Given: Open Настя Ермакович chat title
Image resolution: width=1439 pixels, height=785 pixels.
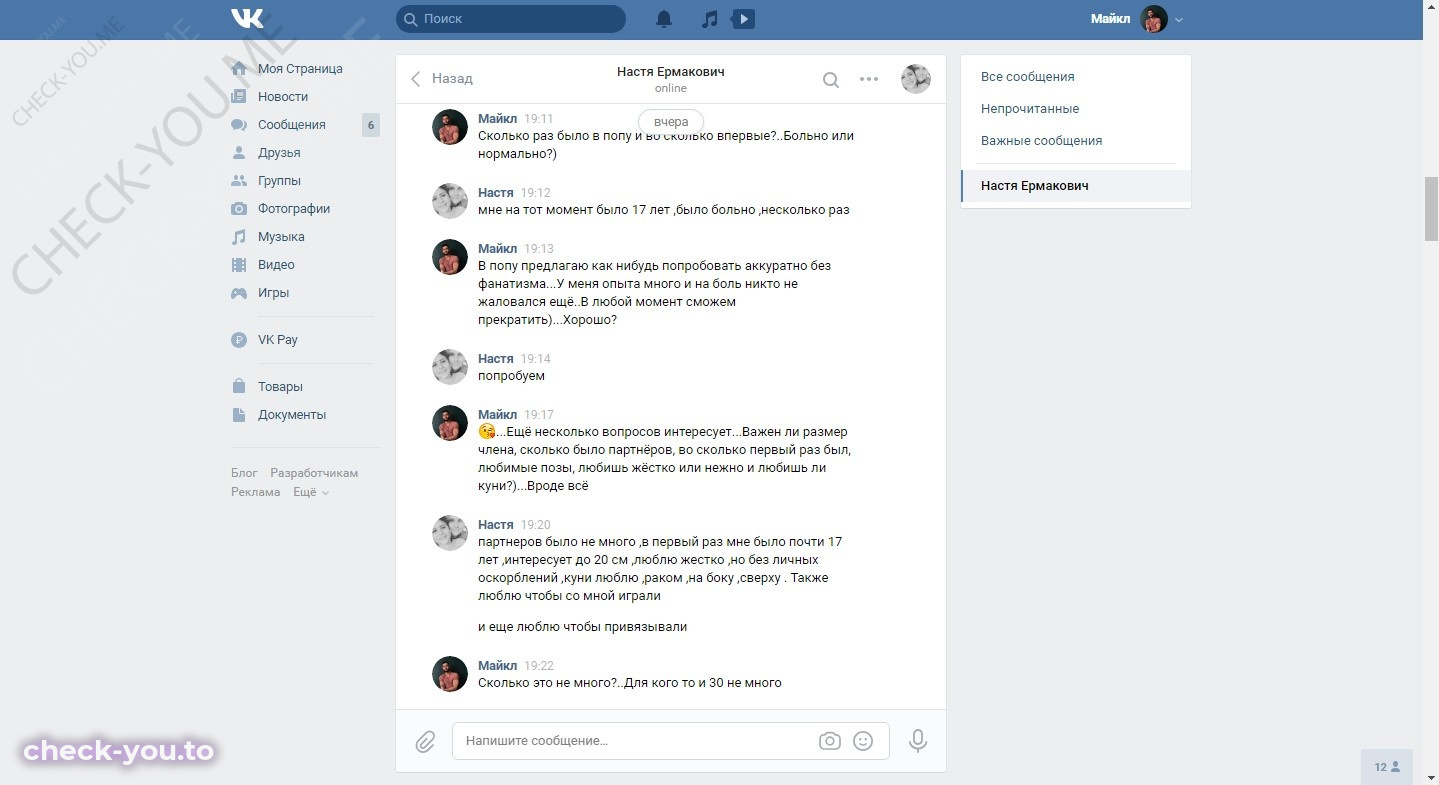Looking at the screenshot, I should (671, 72).
